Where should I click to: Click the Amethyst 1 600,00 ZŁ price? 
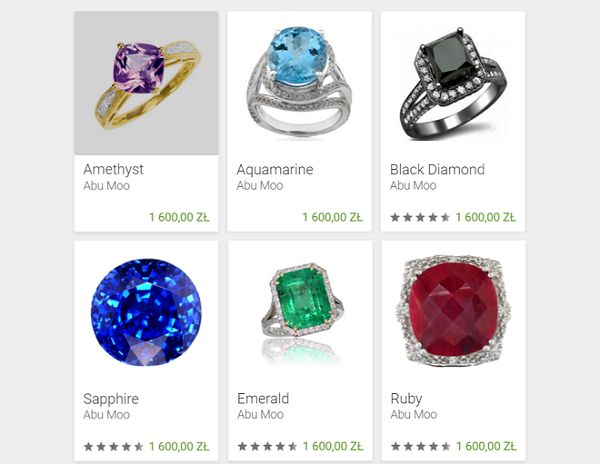pyautogui.click(x=179, y=218)
